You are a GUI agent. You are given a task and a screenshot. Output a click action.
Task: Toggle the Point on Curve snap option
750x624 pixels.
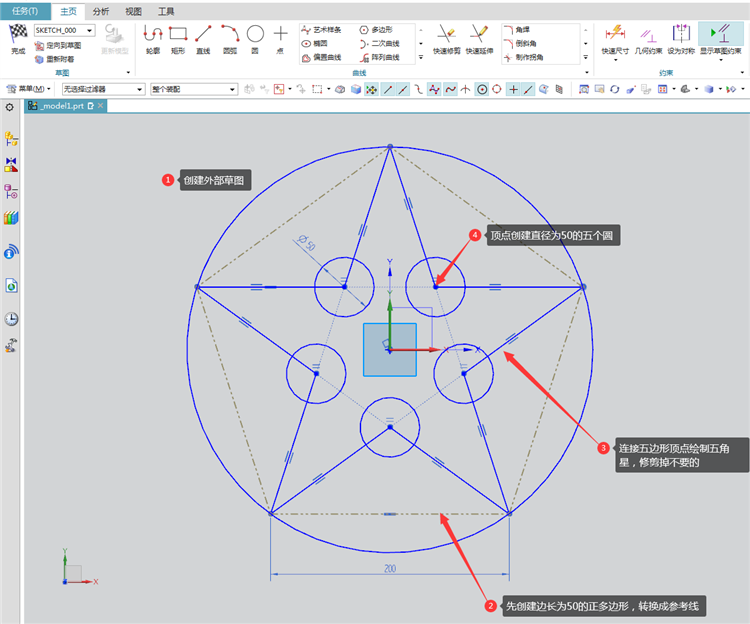point(528,89)
